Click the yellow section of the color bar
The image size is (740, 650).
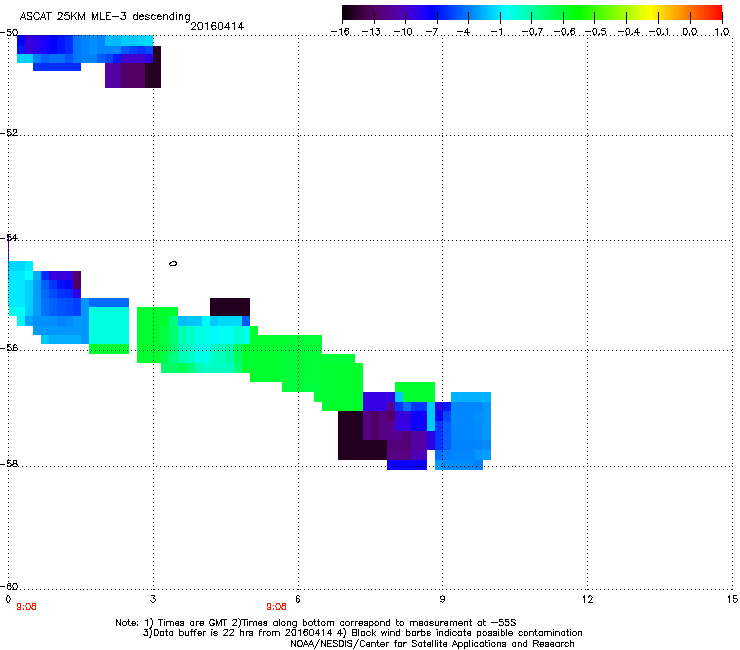coord(650,12)
